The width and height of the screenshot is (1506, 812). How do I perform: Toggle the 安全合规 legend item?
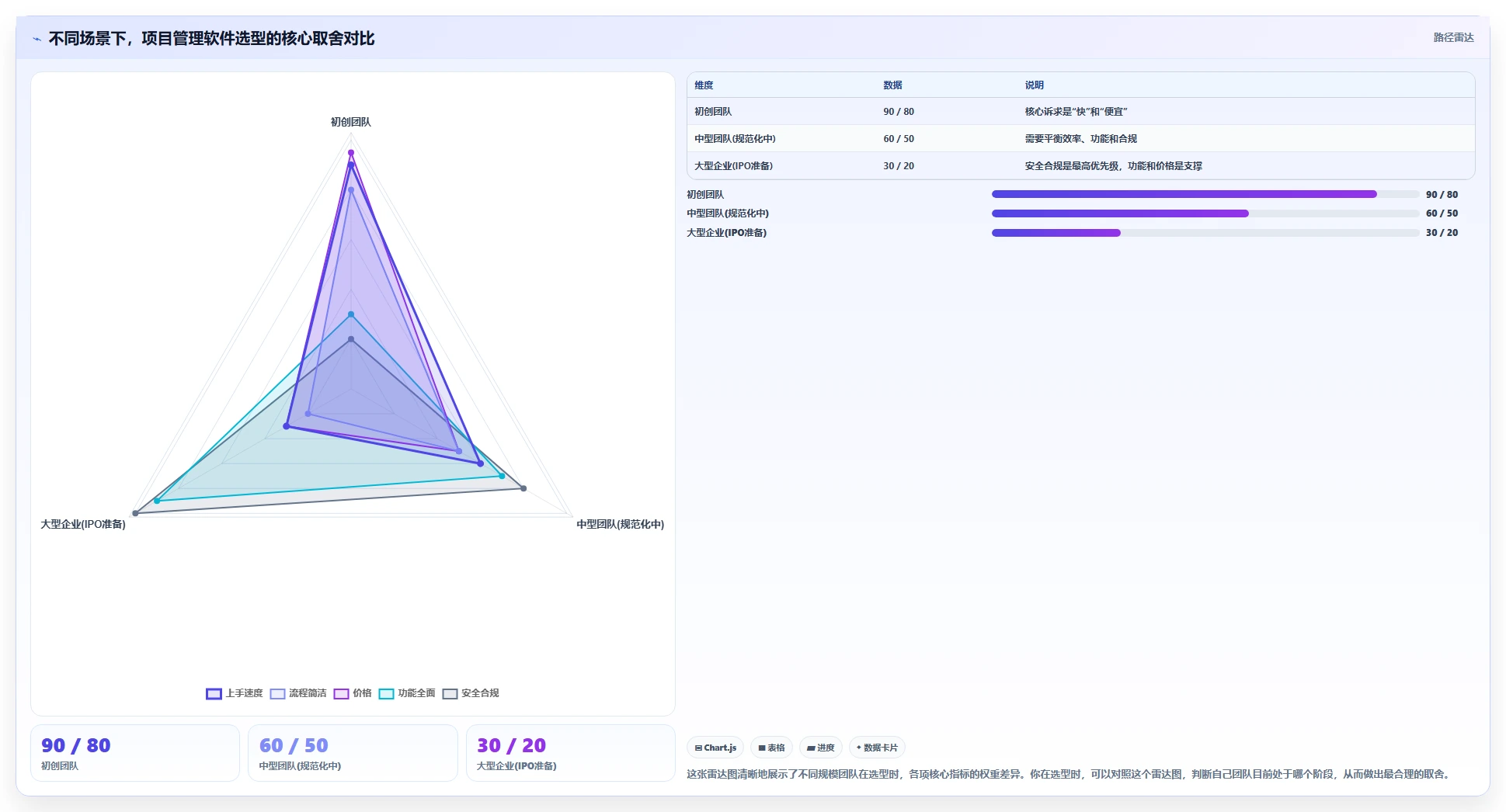pos(471,694)
